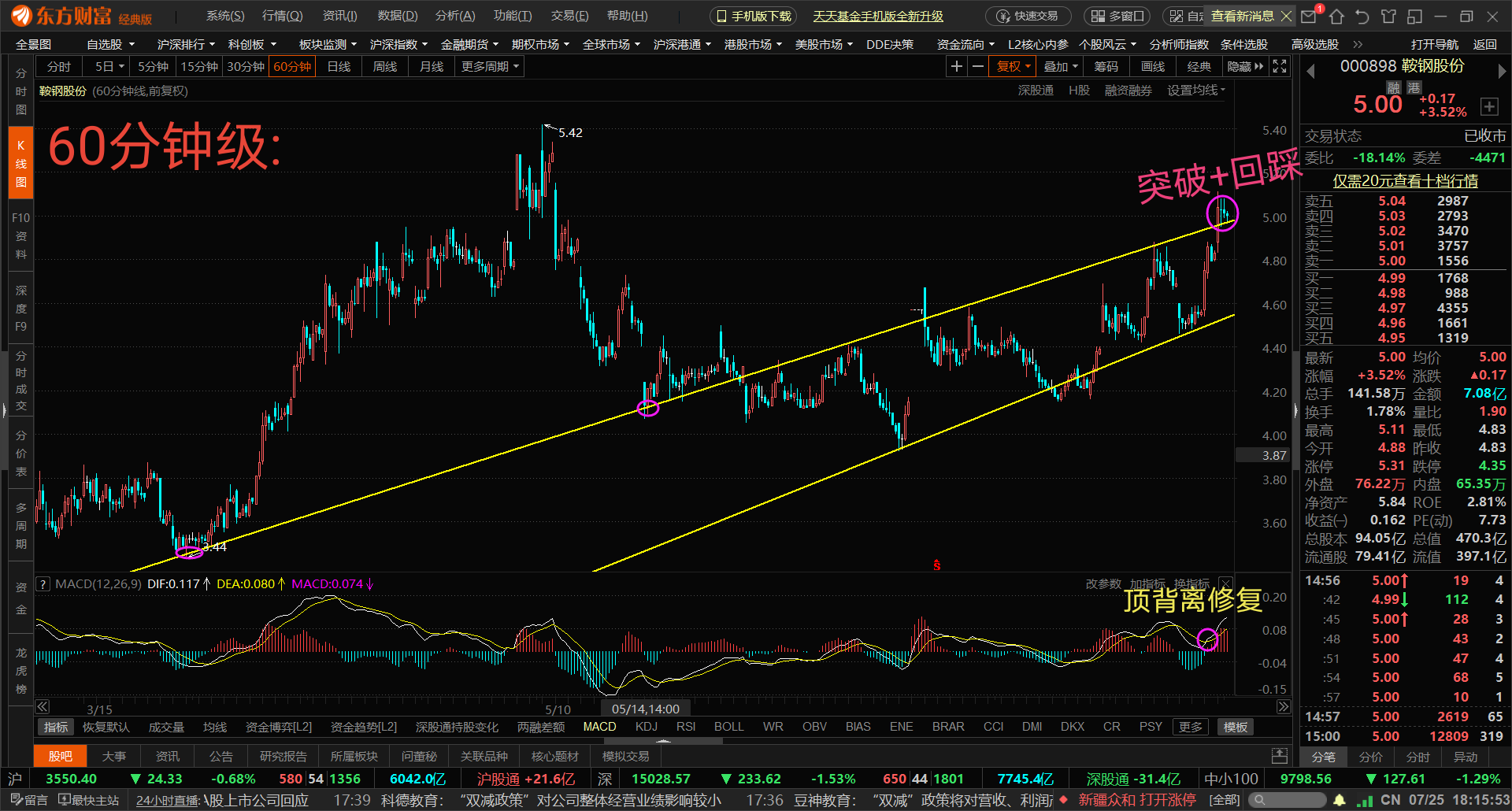Select the BOLL indicator
Screen dimensions: 1512x811
(x=729, y=727)
